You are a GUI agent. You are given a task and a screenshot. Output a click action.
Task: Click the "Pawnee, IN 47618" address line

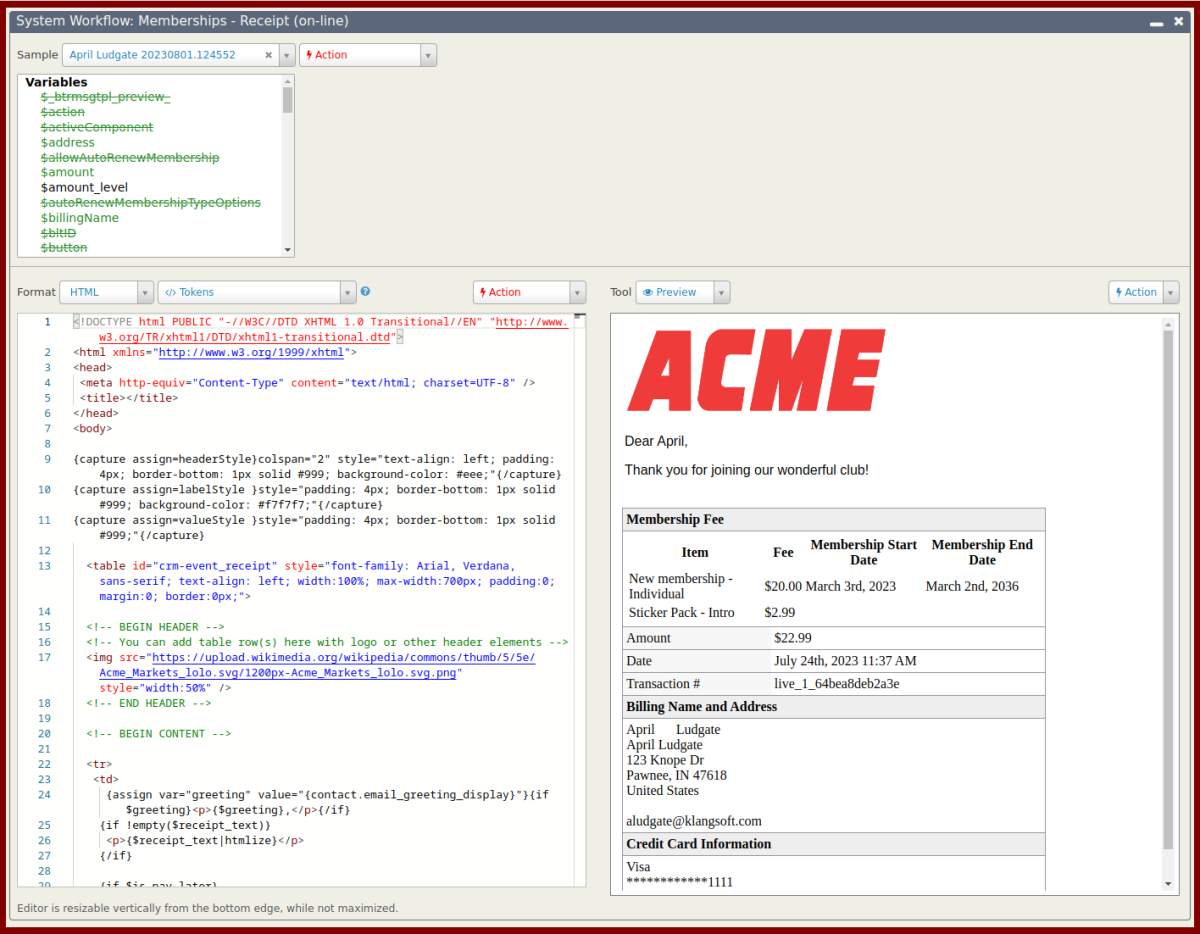677,775
